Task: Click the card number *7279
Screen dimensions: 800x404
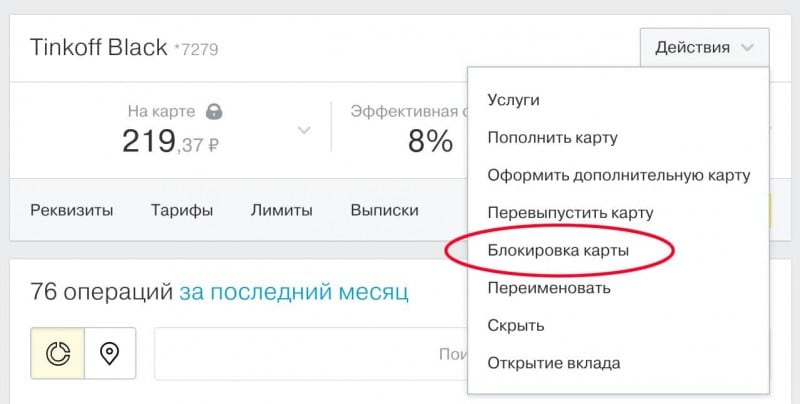Action: click(196, 49)
